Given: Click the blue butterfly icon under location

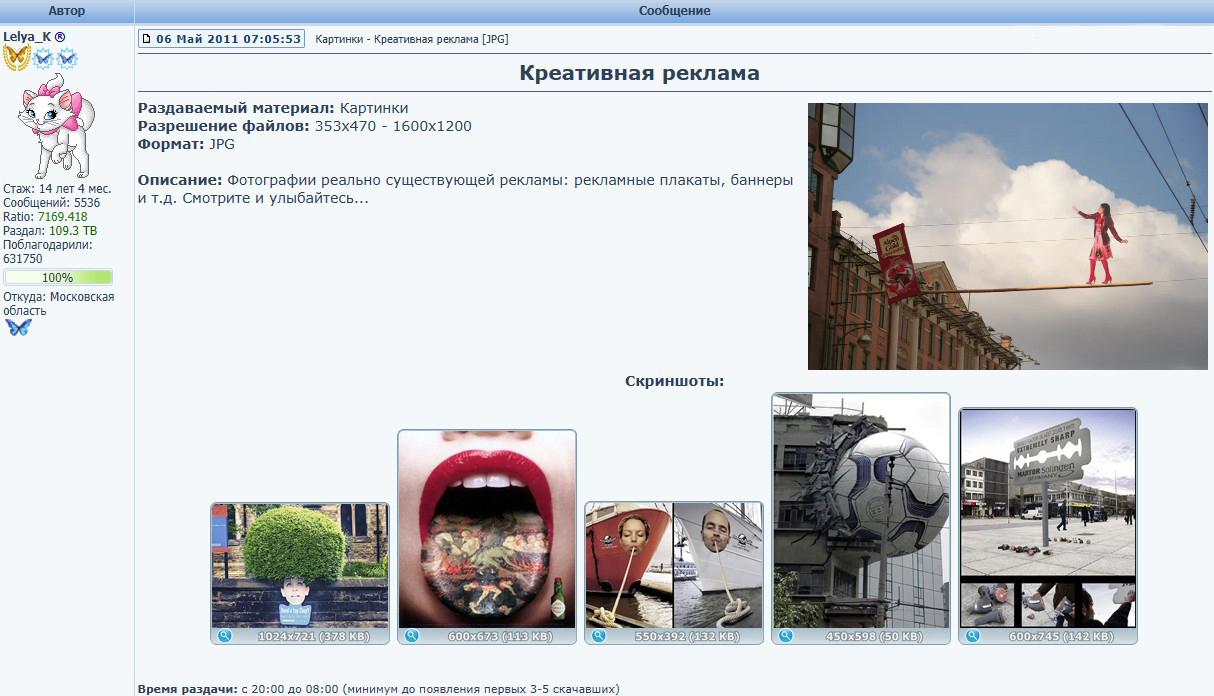Looking at the screenshot, I should click(18, 326).
